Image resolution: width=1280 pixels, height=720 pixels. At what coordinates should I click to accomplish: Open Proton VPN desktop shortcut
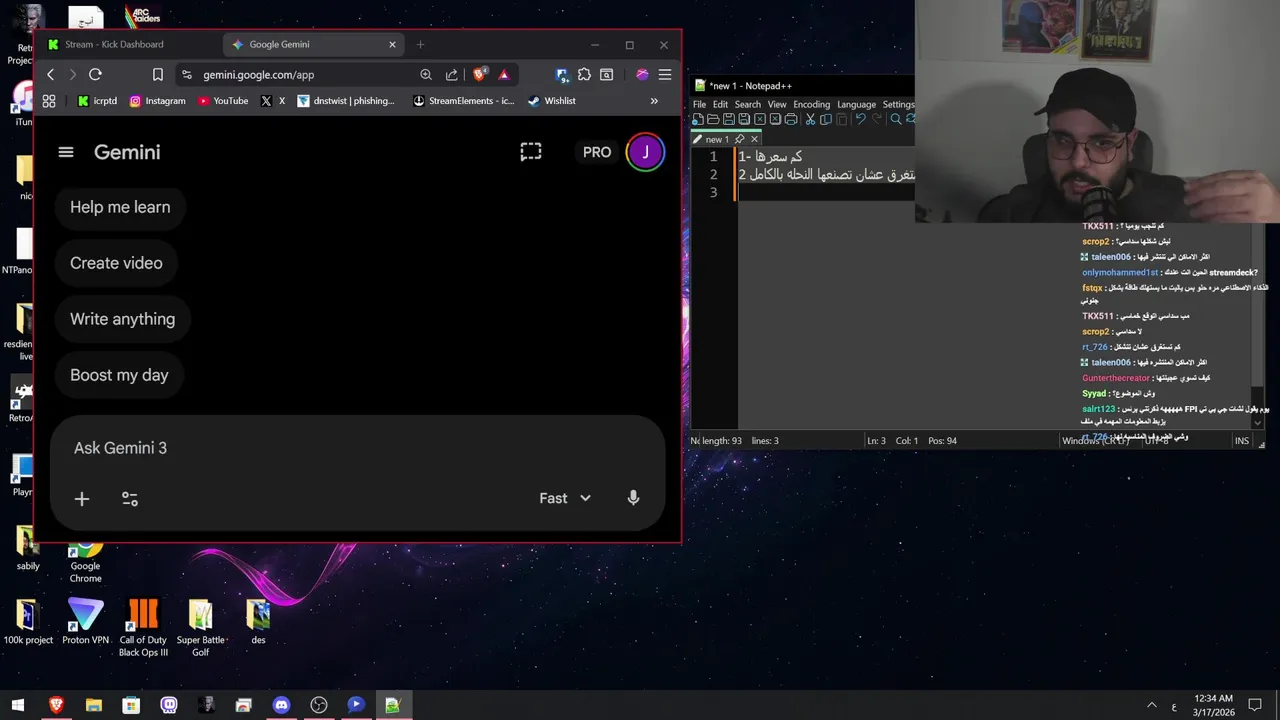[x=85, y=622]
